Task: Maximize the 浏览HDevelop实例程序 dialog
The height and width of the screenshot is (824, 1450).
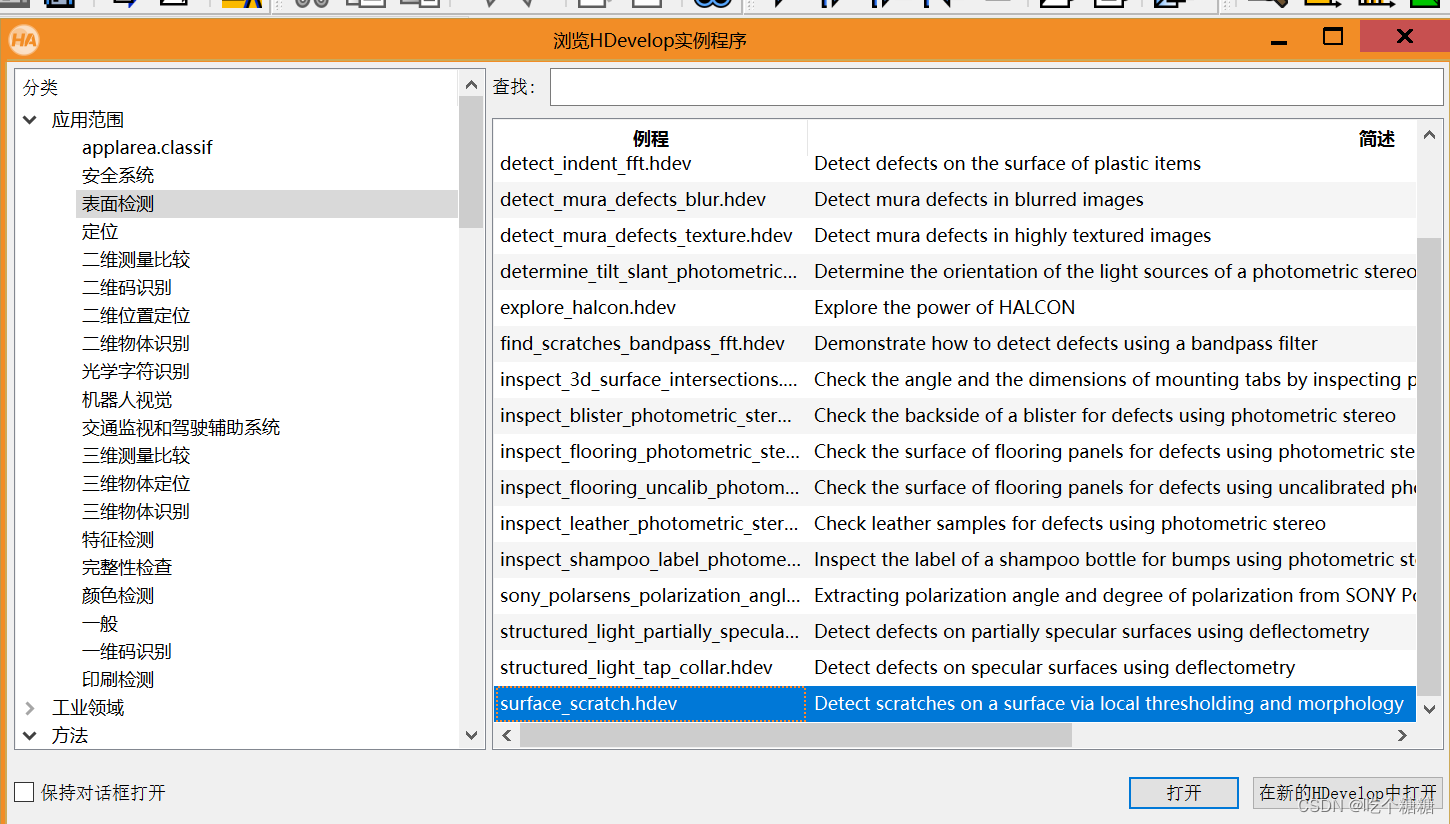Action: coord(1333,37)
